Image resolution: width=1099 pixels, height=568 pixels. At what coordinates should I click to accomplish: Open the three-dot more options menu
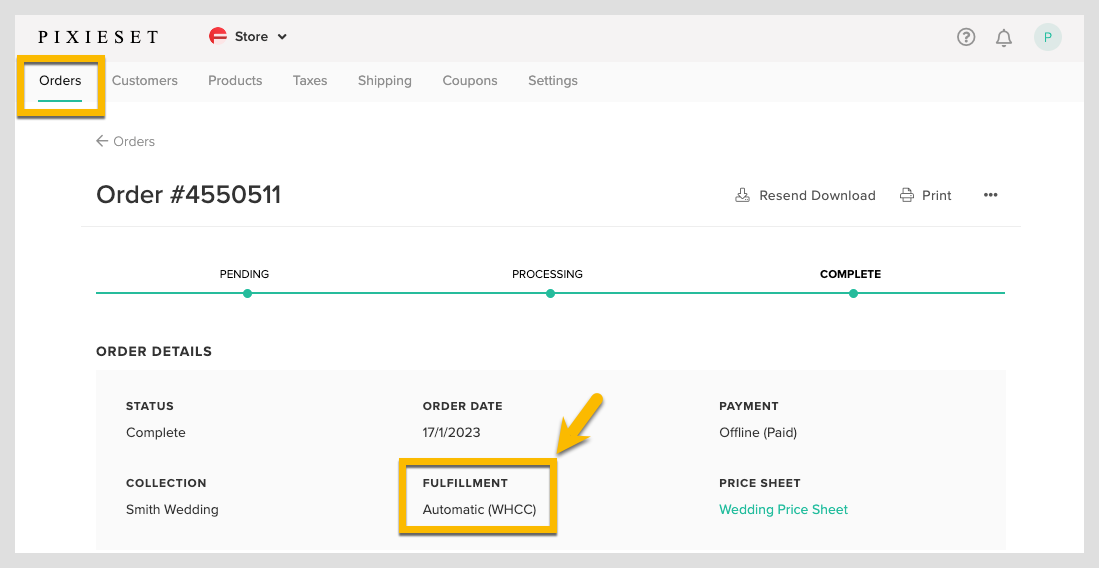tap(990, 195)
